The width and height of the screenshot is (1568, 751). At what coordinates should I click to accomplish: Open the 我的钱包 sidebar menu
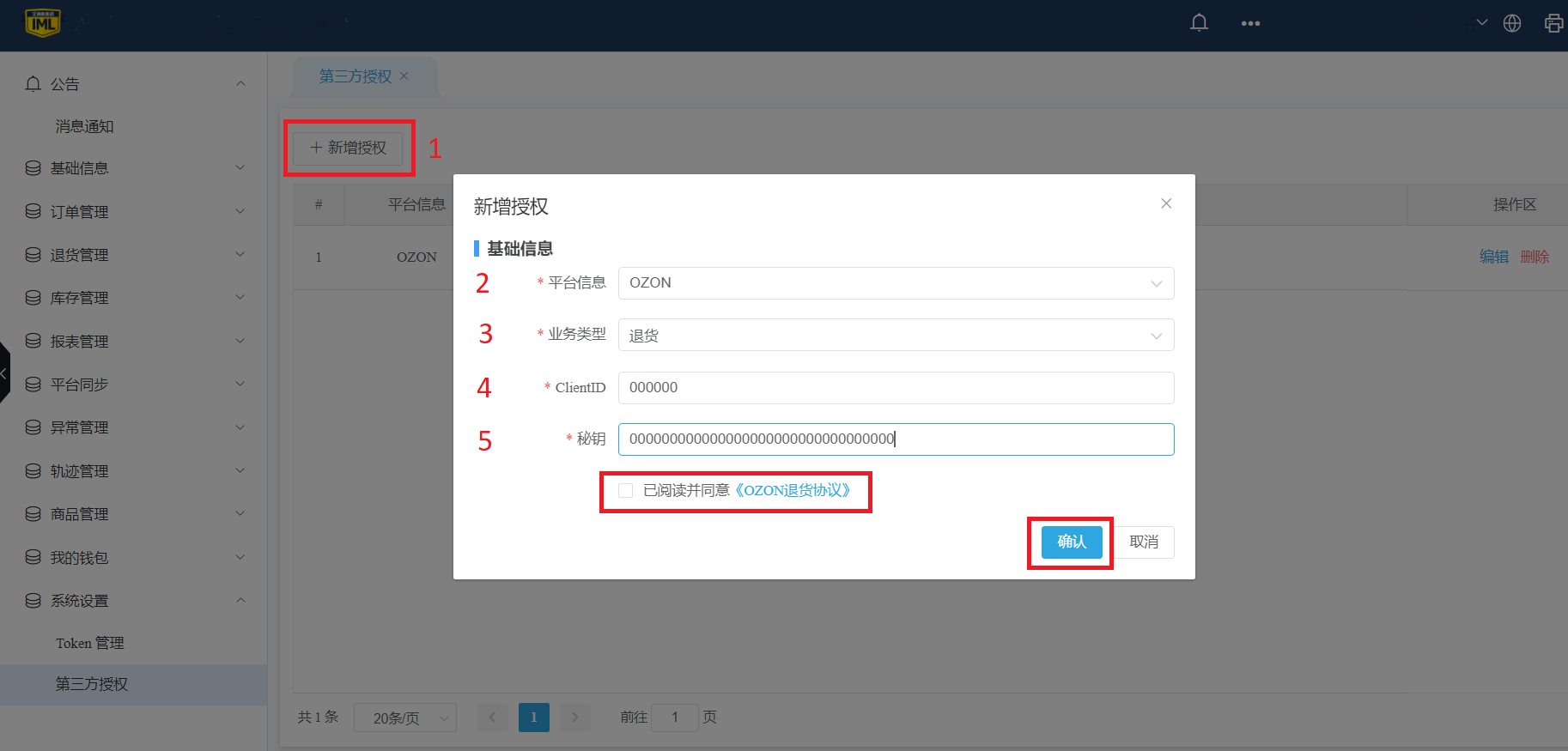(133, 557)
